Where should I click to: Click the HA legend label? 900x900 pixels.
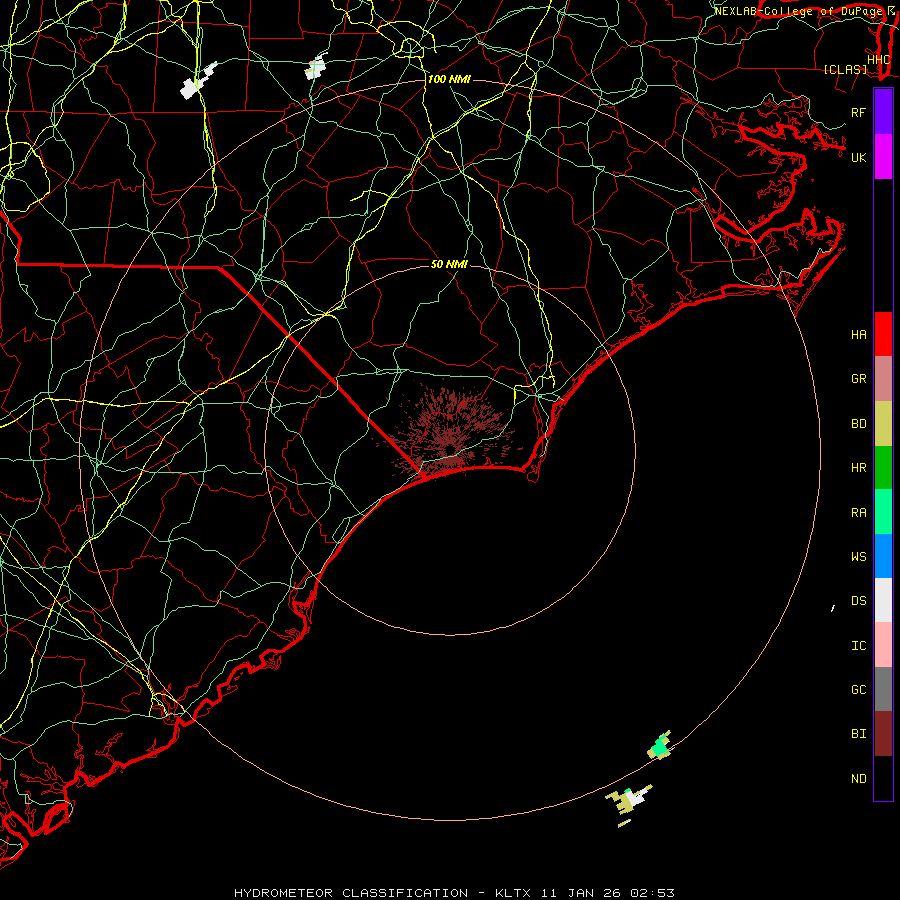pos(858,335)
